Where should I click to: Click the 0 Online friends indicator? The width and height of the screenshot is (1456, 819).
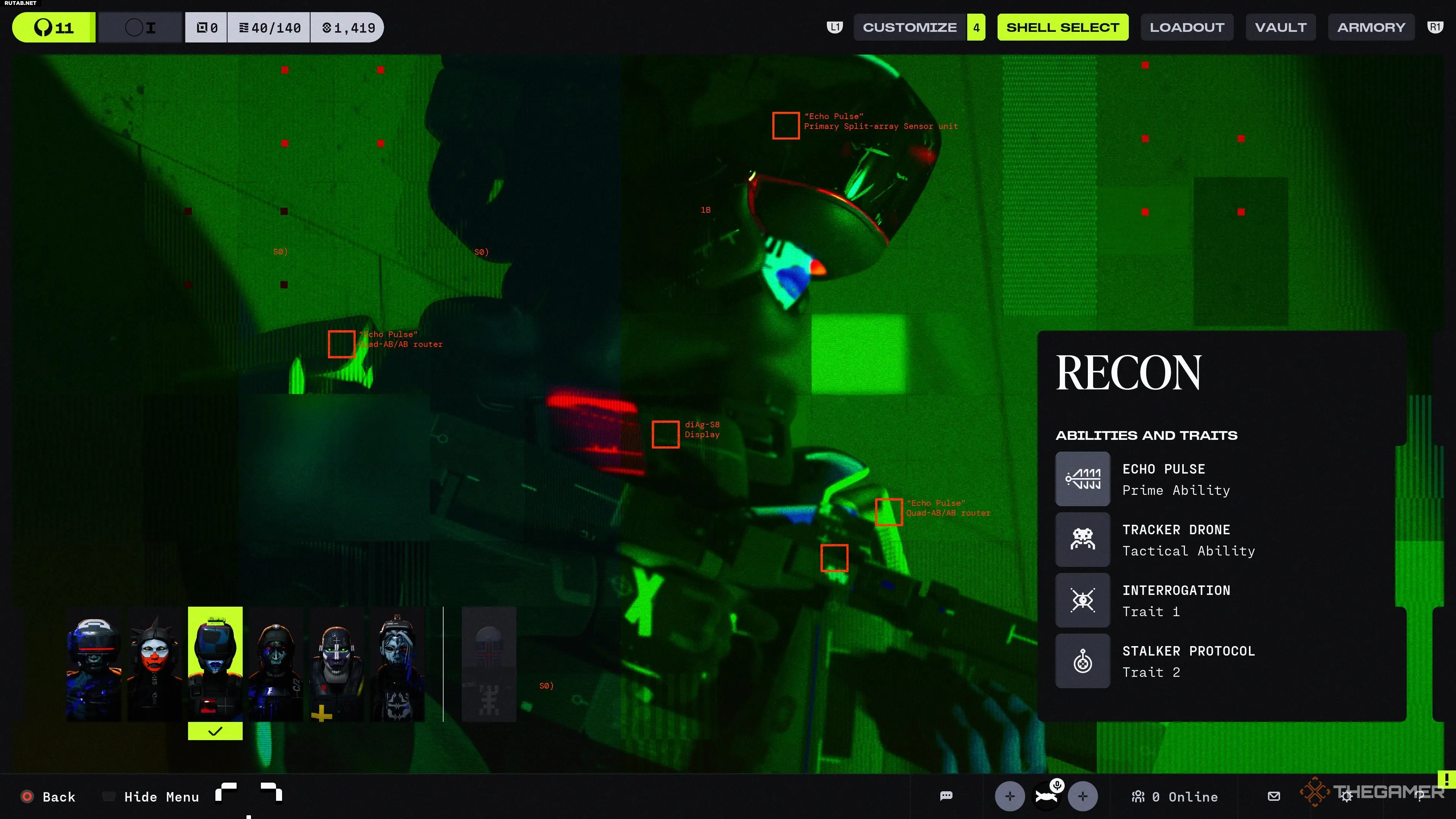tap(1175, 796)
